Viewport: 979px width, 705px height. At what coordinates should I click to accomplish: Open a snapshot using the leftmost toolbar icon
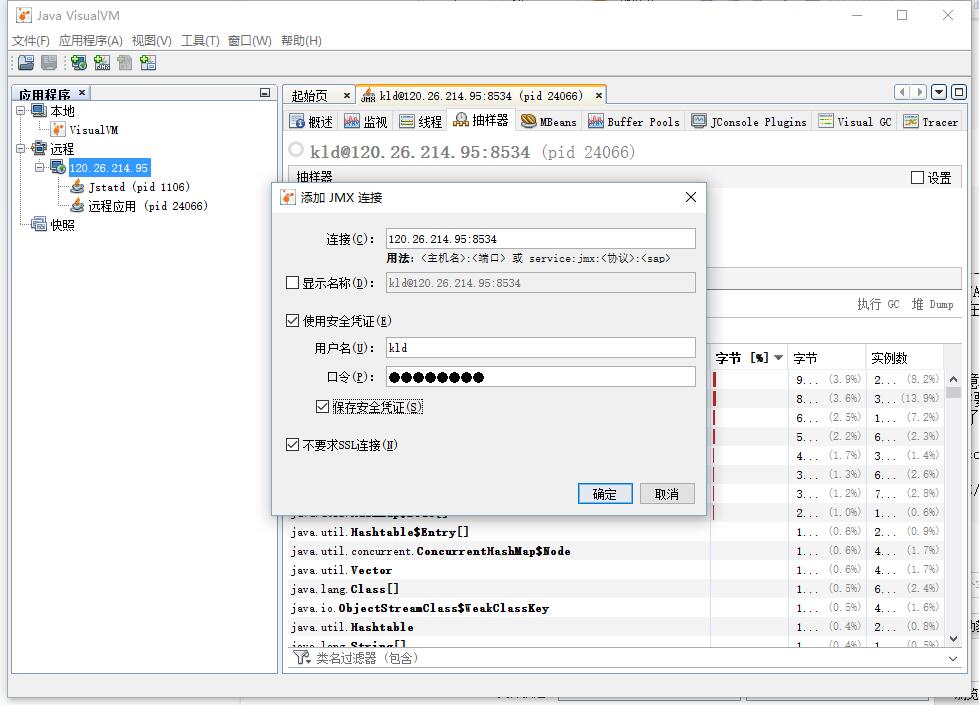click(25, 62)
